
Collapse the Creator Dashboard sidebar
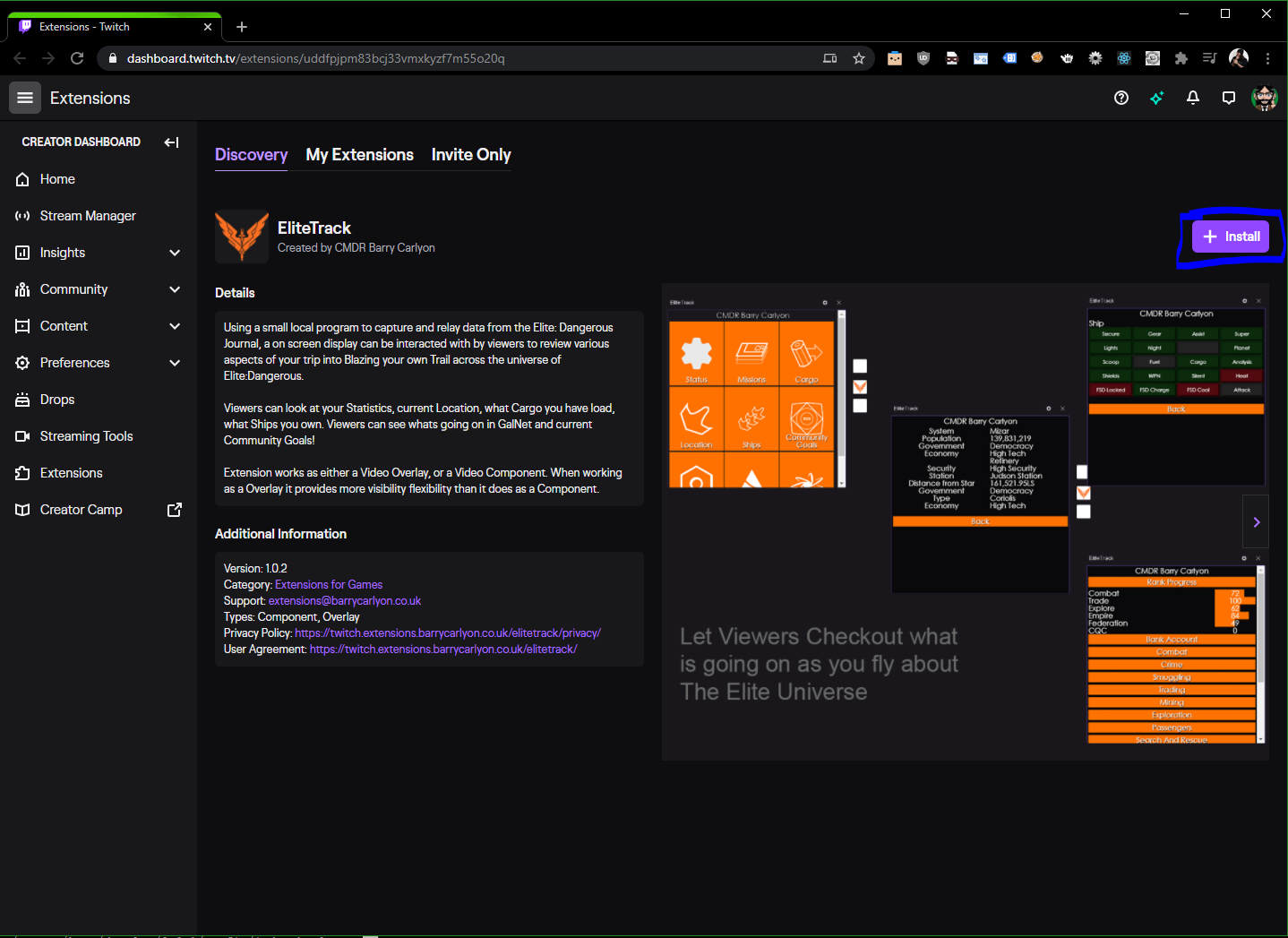(x=172, y=142)
